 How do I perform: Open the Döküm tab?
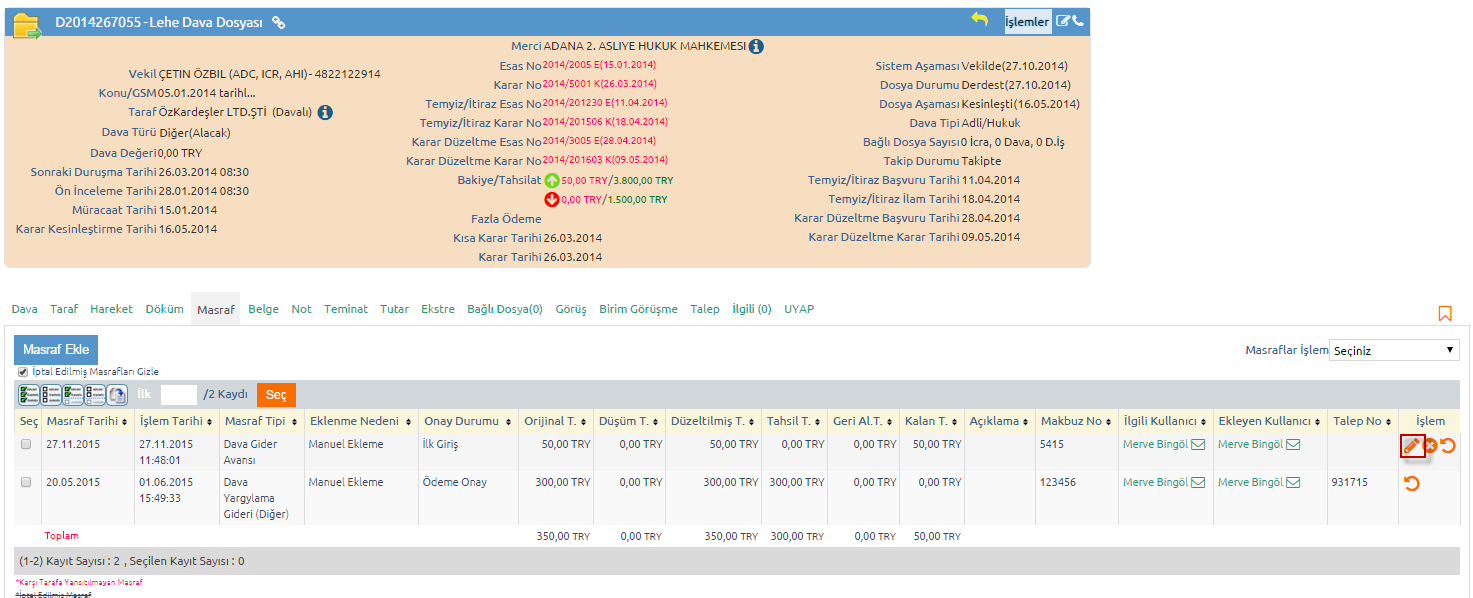pos(164,309)
